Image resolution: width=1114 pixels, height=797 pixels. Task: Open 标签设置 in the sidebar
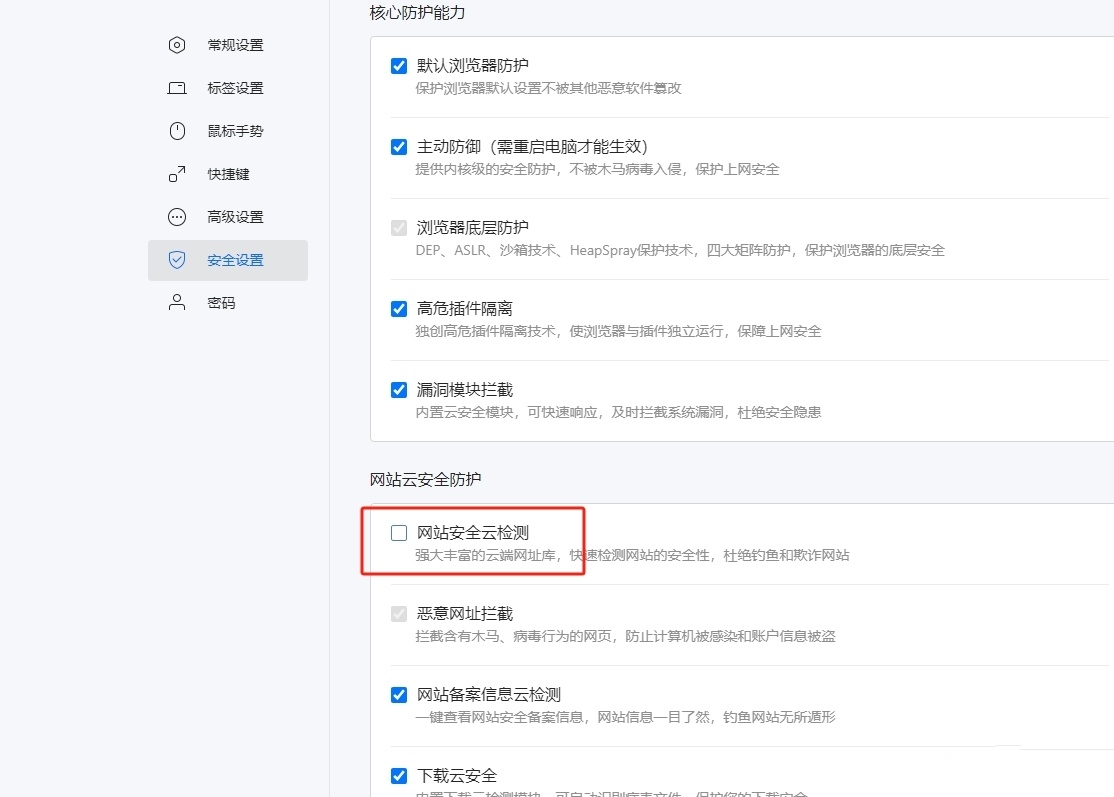point(227,88)
